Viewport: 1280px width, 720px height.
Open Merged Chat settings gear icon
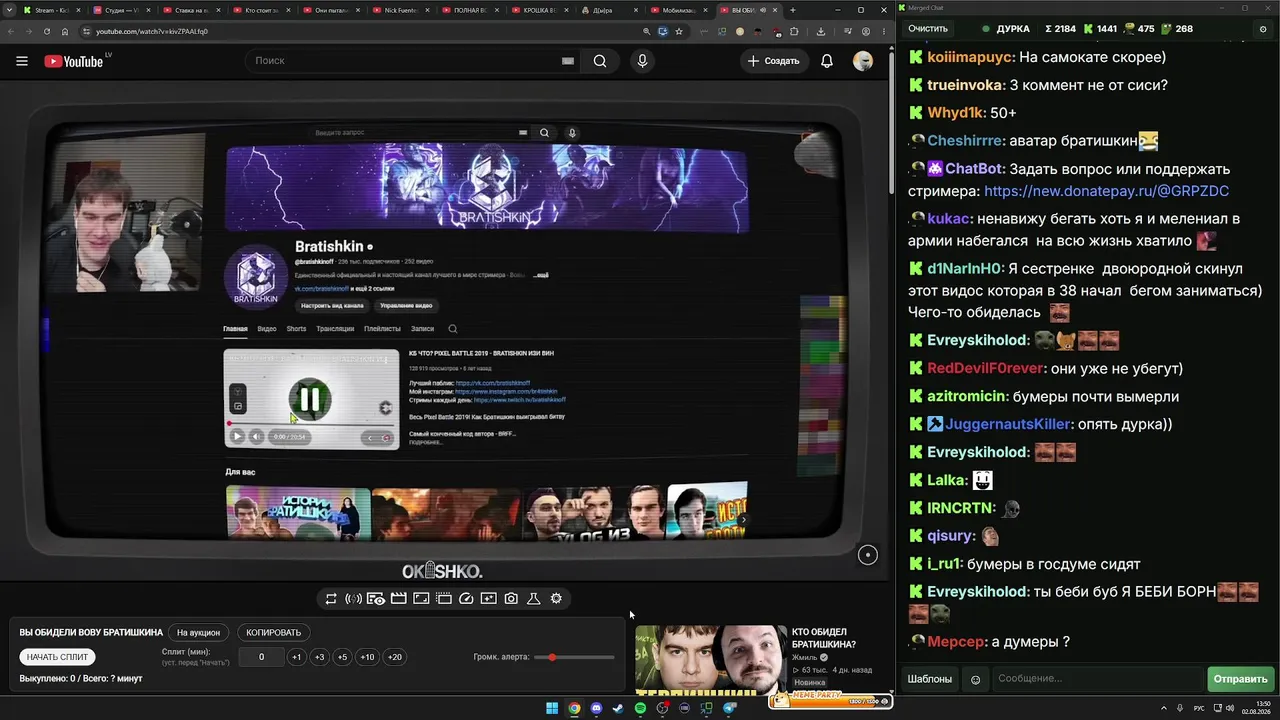[x=1263, y=30]
